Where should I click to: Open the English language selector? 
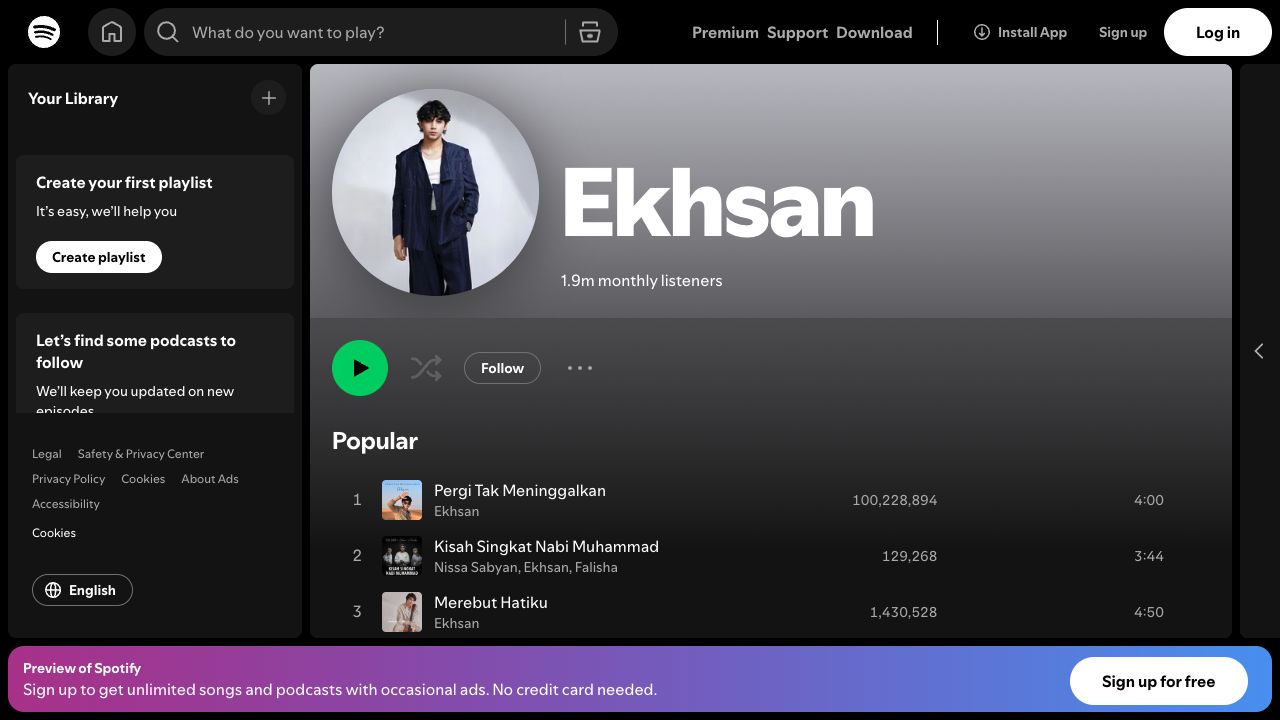pos(82,590)
